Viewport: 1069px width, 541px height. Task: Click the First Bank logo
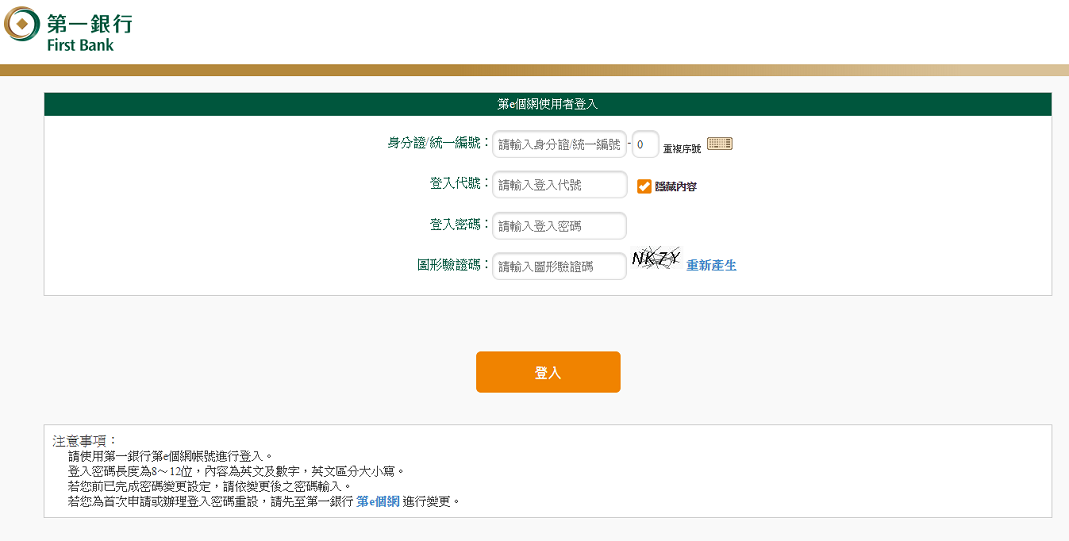point(67,29)
